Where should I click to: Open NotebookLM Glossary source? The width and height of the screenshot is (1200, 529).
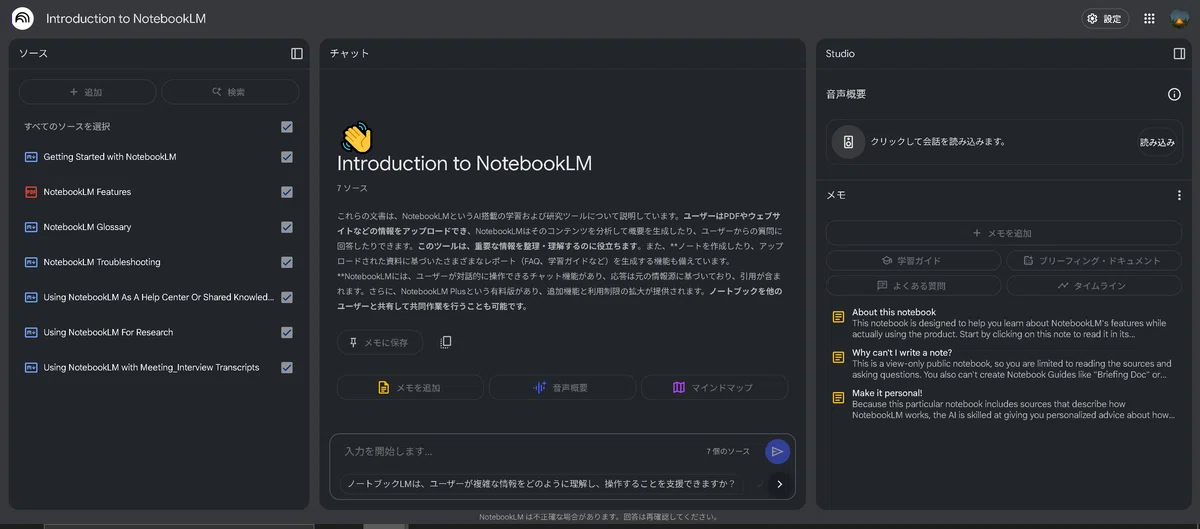tap(87, 227)
